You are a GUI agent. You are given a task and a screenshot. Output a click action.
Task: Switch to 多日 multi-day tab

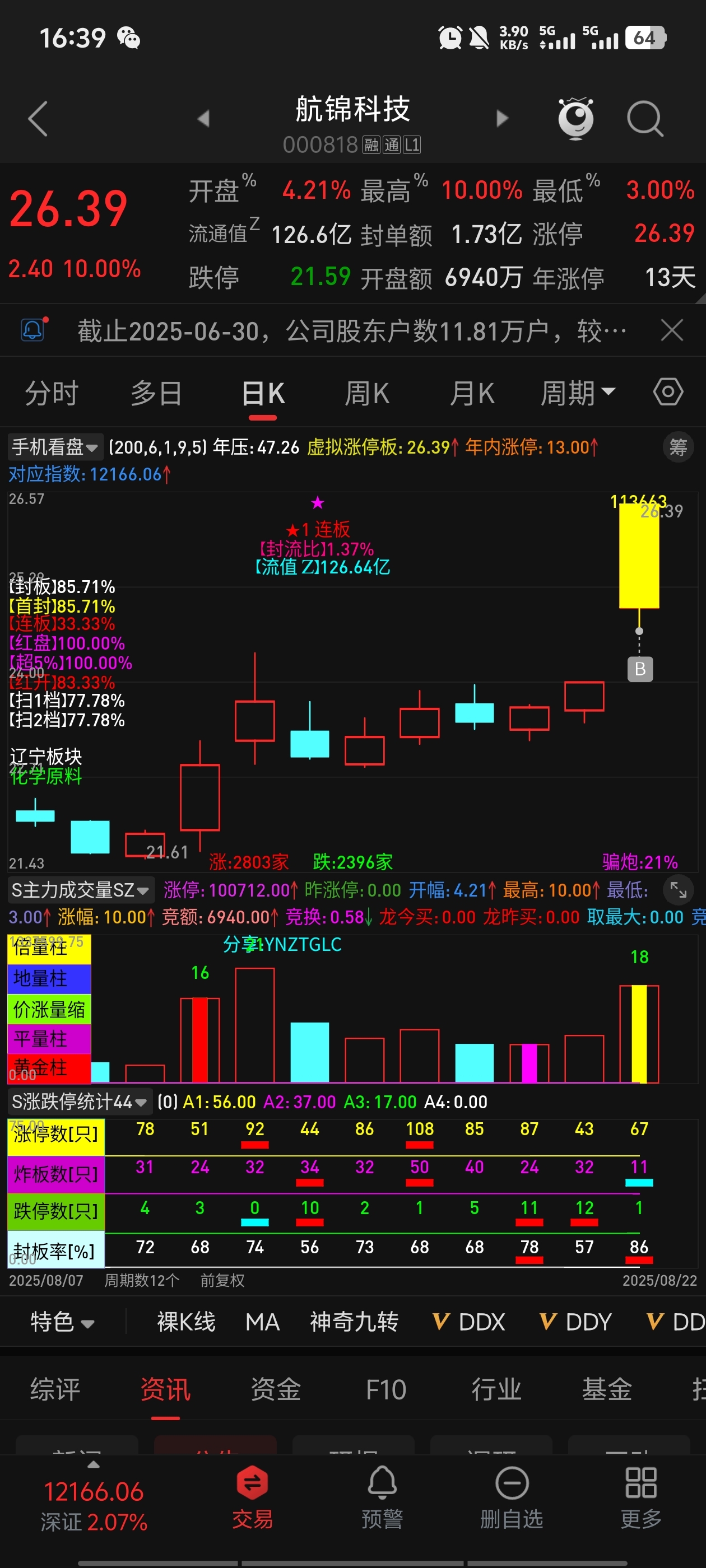(x=156, y=393)
